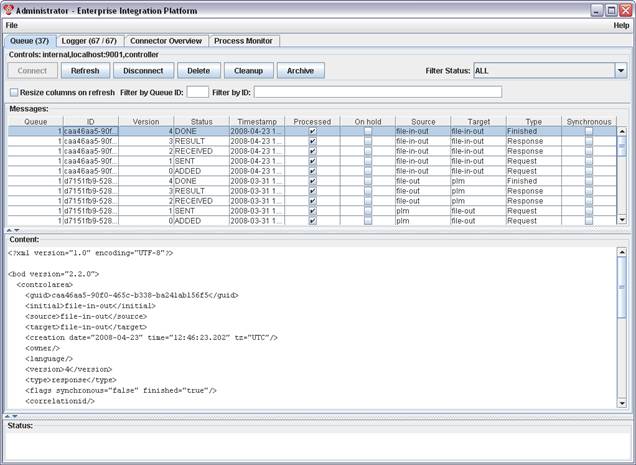This screenshot has height=465, width=636.
Task: Click the greyed-out Connect button
Action: point(32,71)
